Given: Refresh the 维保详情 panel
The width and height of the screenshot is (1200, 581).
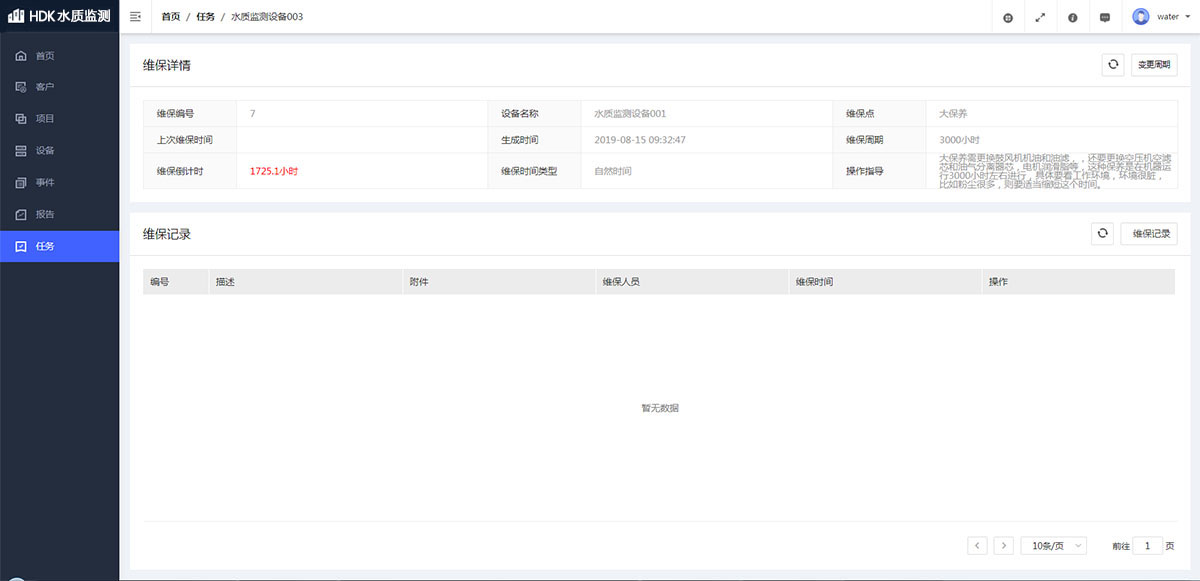Looking at the screenshot, I should (x=1112, y=65).
